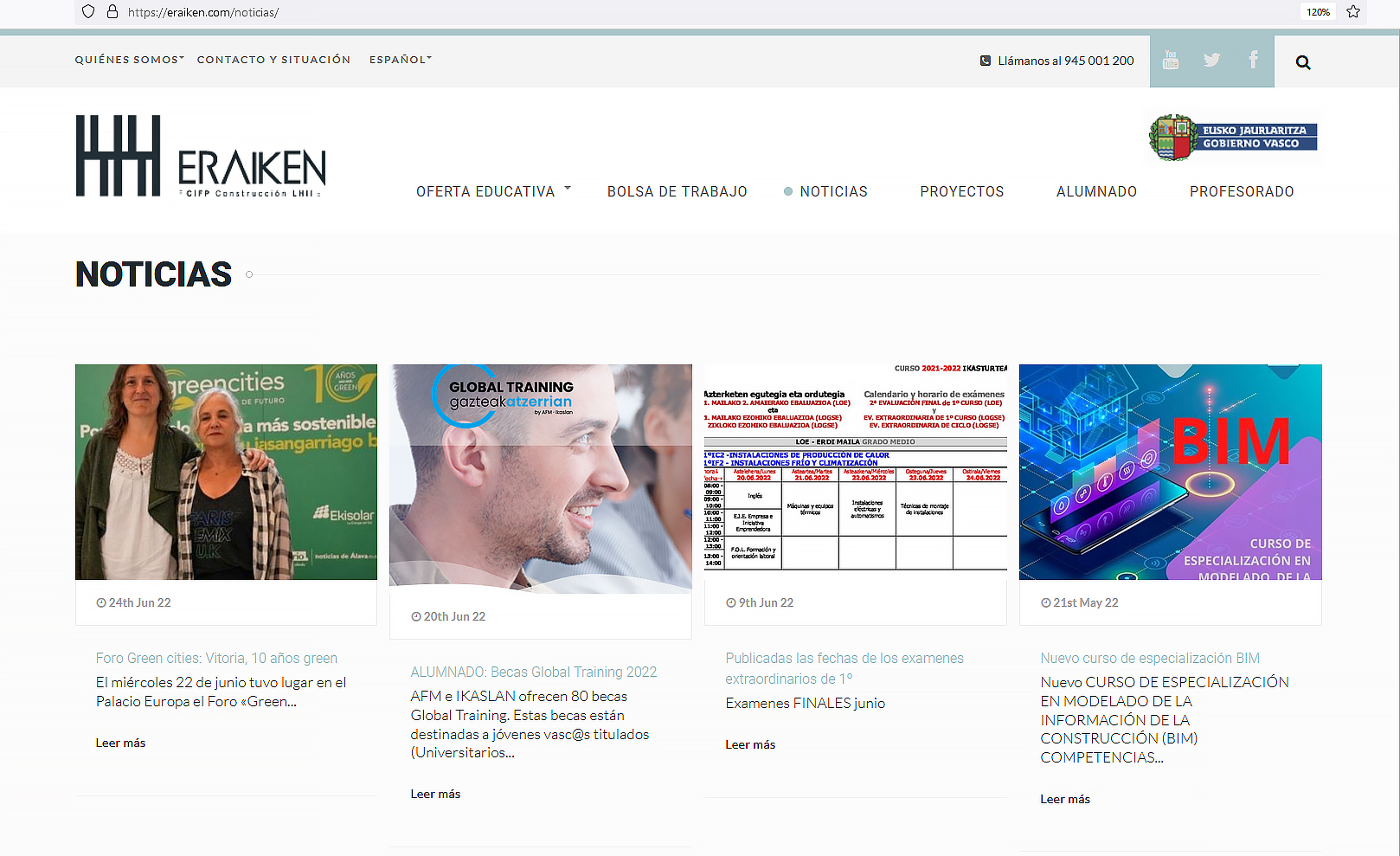Click AFM e IKASLAN ofrecen 80 becas excerpt
Viewport: 1400px width, 856px height.
coord(530,724)
